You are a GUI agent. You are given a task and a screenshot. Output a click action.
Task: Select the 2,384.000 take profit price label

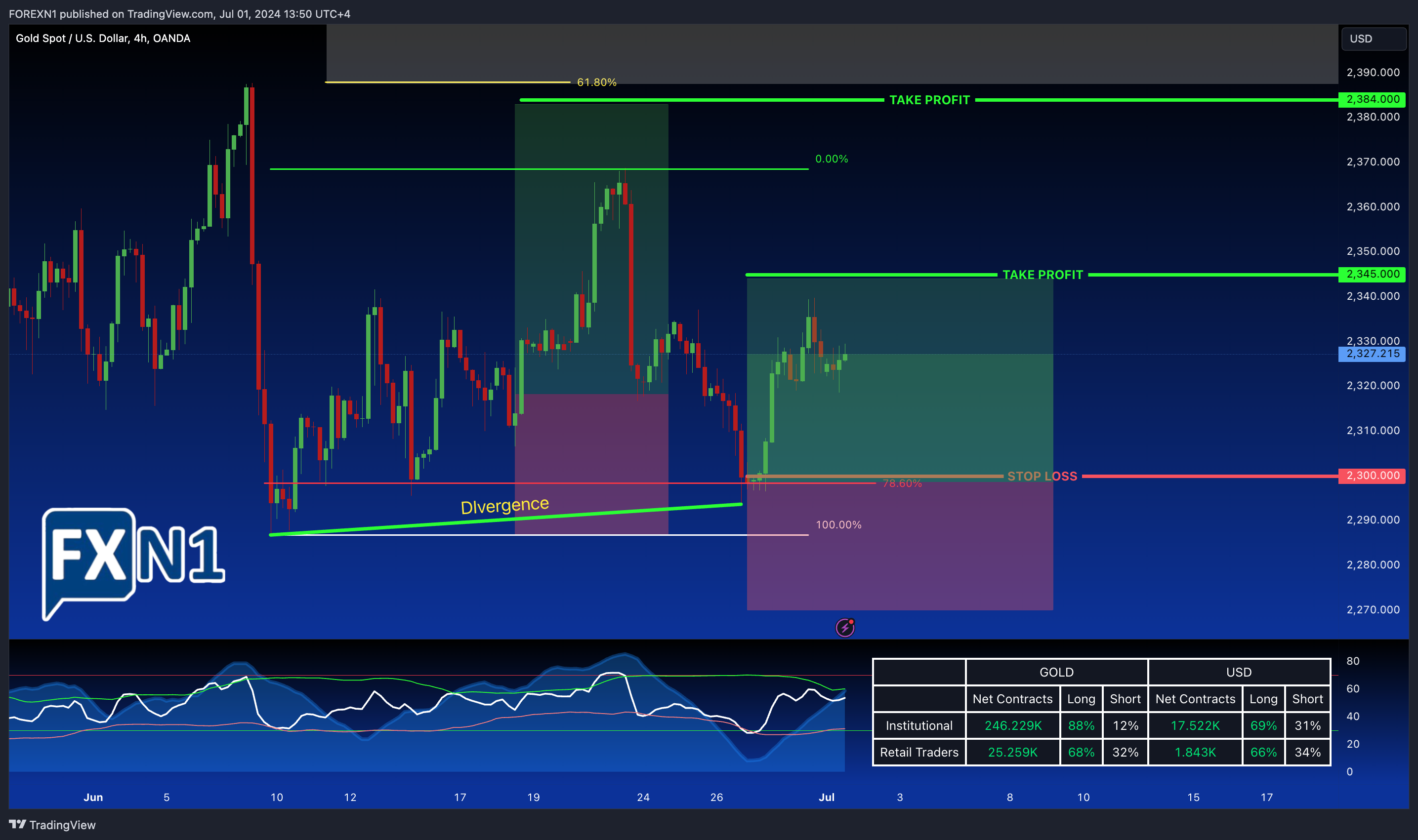coord(1372,99)
